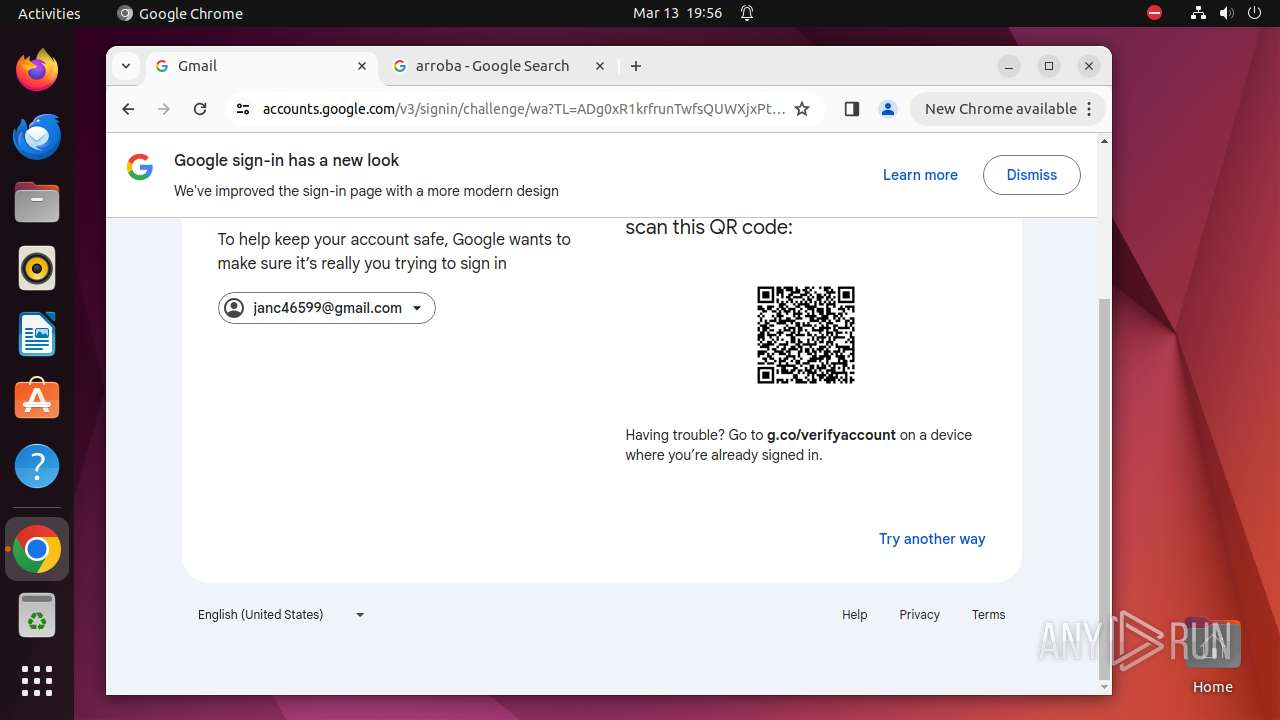Open the clock and calendar panel
This screenshot has width=1280, height=720.
[677, 13]
